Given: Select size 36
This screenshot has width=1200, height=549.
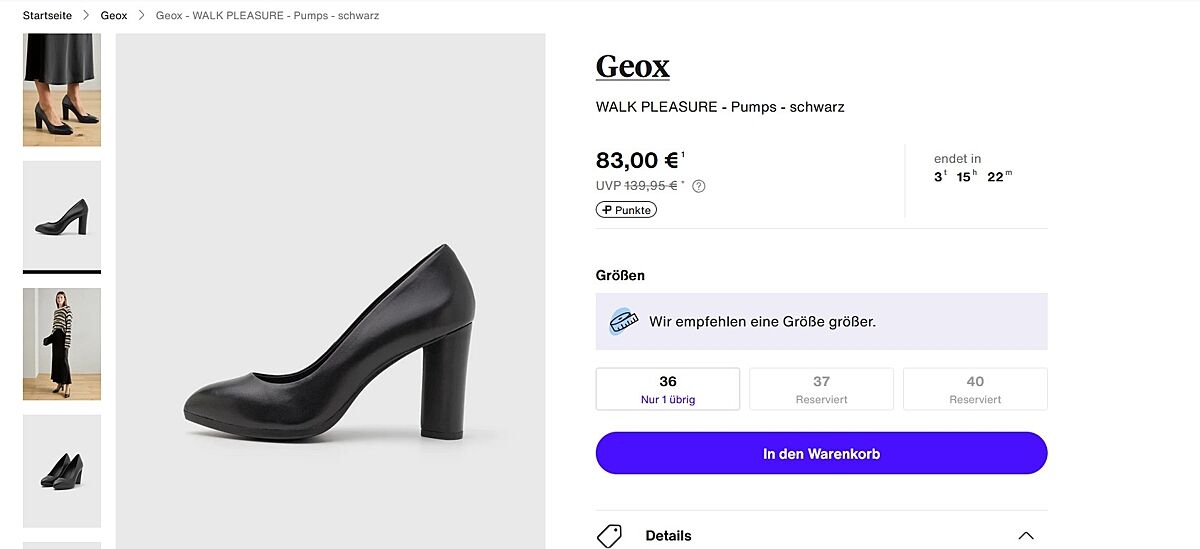Looking at the screenshot, I should pos(668,389).
